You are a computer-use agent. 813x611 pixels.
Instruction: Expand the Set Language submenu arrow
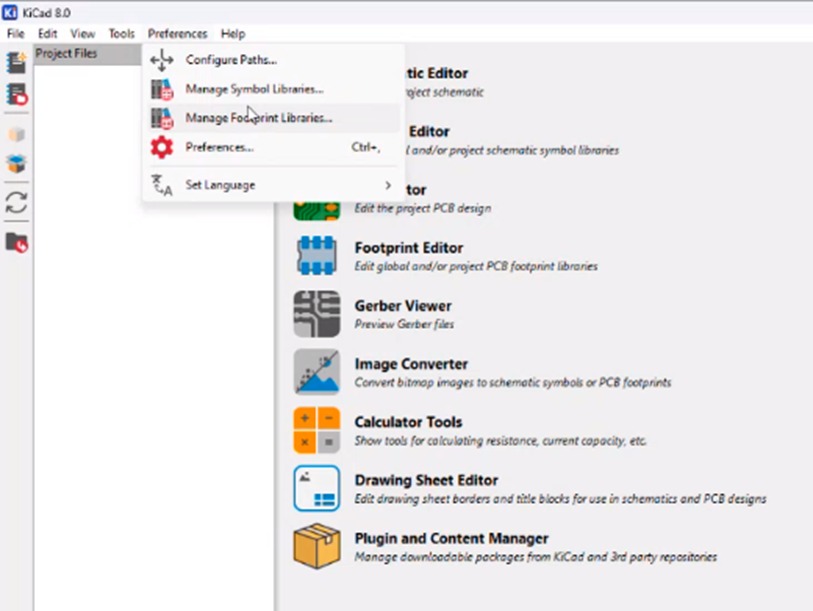point(388,185)
